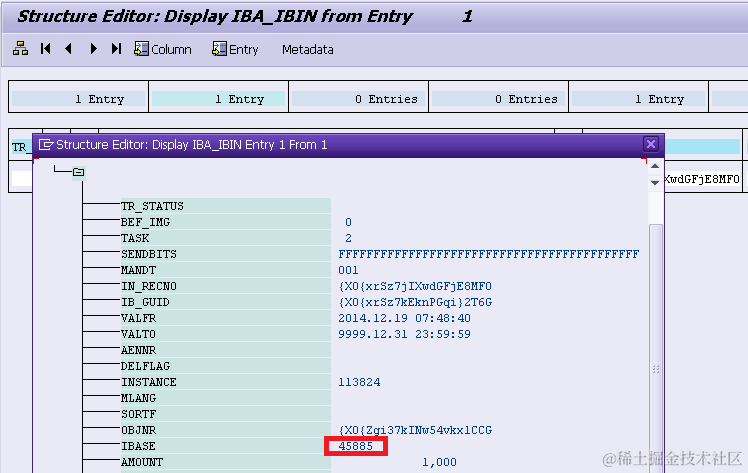The height and width of the screenshot is (473, 748).
Task: Select the TASK field row
Action: pyautogui.click(x=226, y=238)
